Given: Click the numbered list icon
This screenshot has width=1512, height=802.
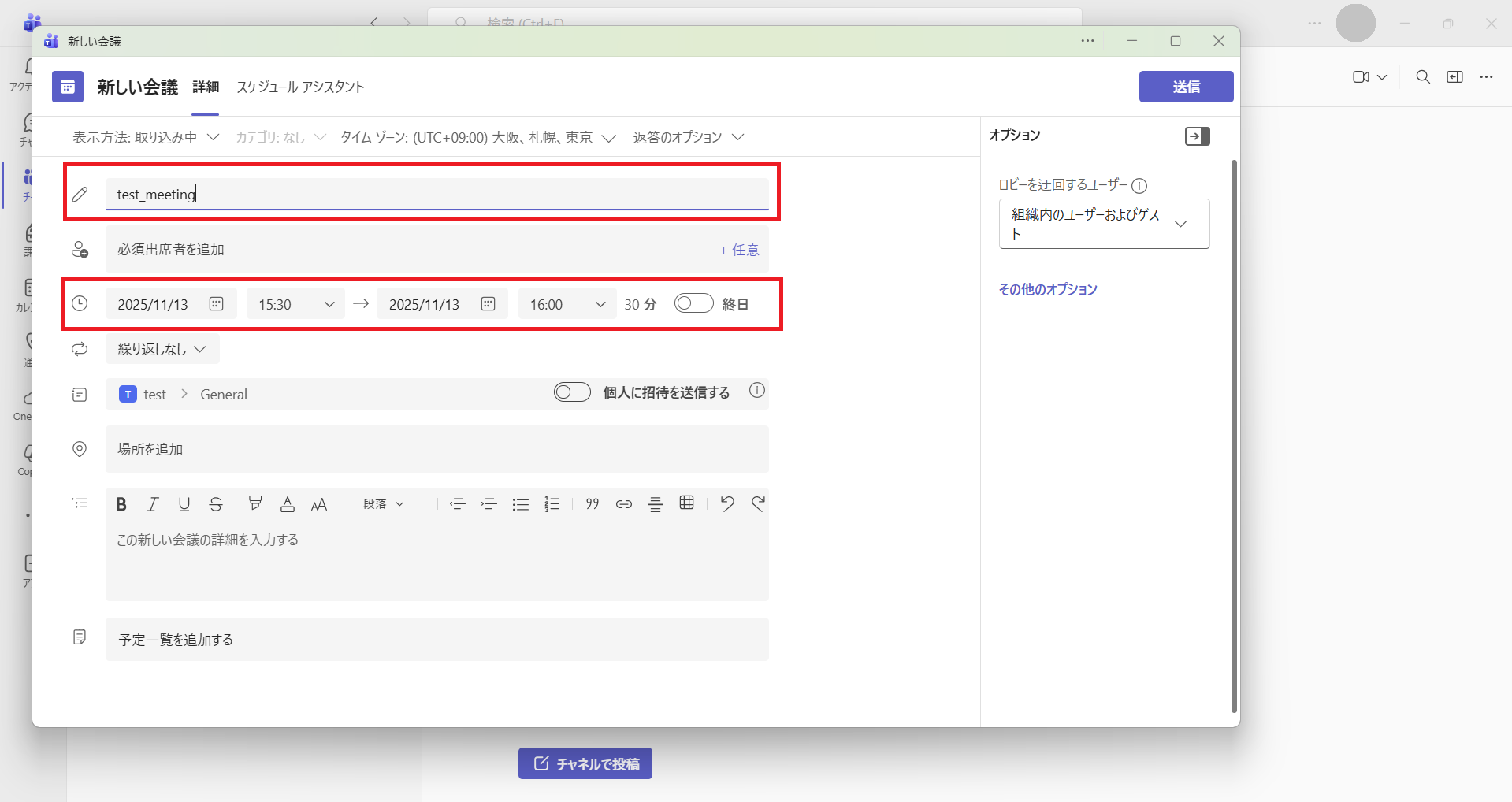Looking at the screenshot, I should [x=552, y=504].
